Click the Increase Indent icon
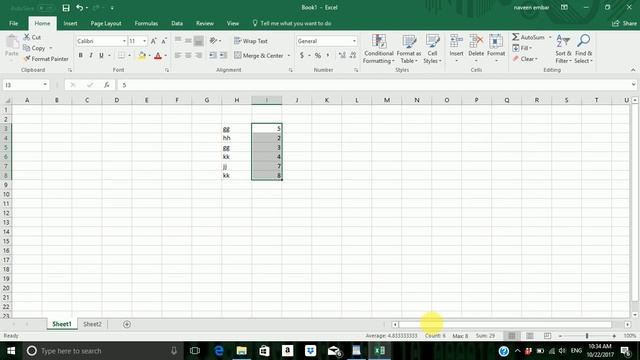The image size is (640, 360). [223, 55]
